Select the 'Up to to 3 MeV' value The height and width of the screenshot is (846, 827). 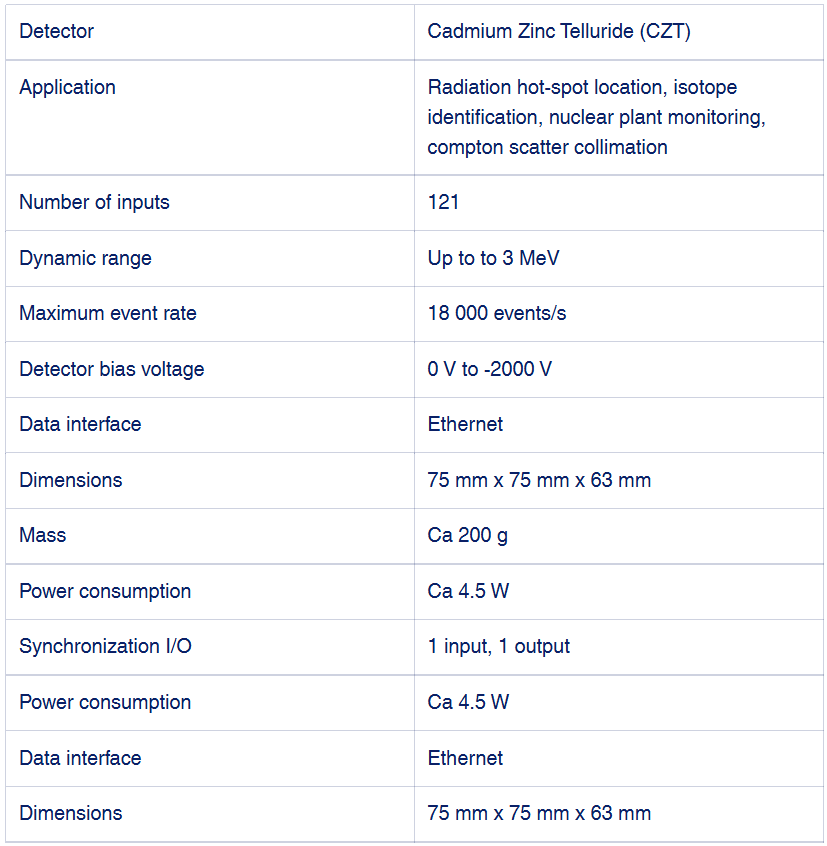pyautogui.click(x=493, y=258)
